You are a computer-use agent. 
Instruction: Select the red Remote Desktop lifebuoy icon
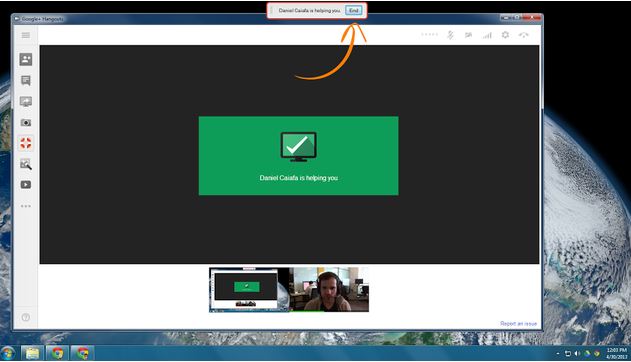click(26, 143)
